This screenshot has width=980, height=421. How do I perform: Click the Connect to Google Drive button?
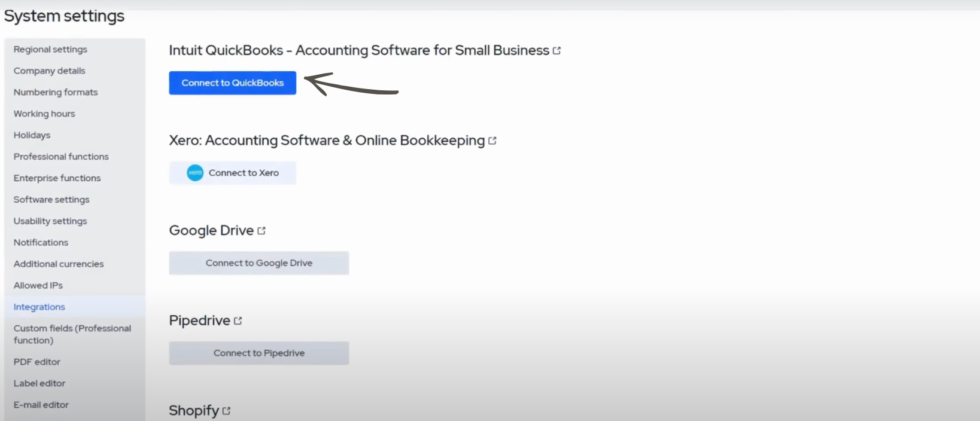point(259,263)
